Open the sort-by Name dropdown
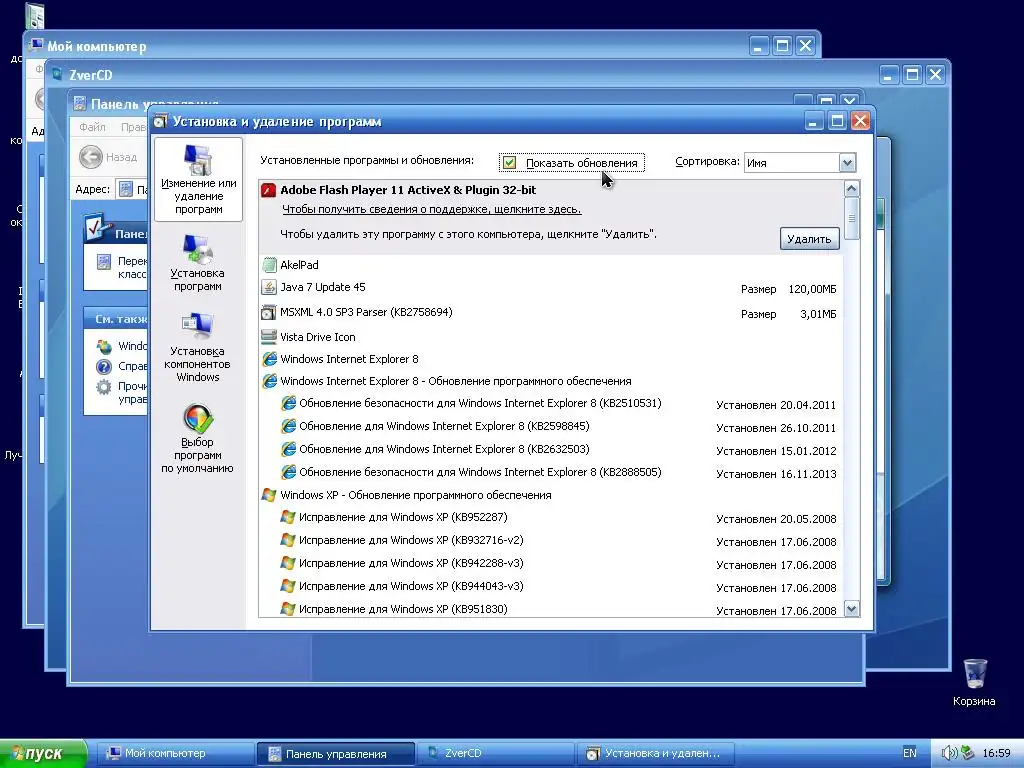 847,163
